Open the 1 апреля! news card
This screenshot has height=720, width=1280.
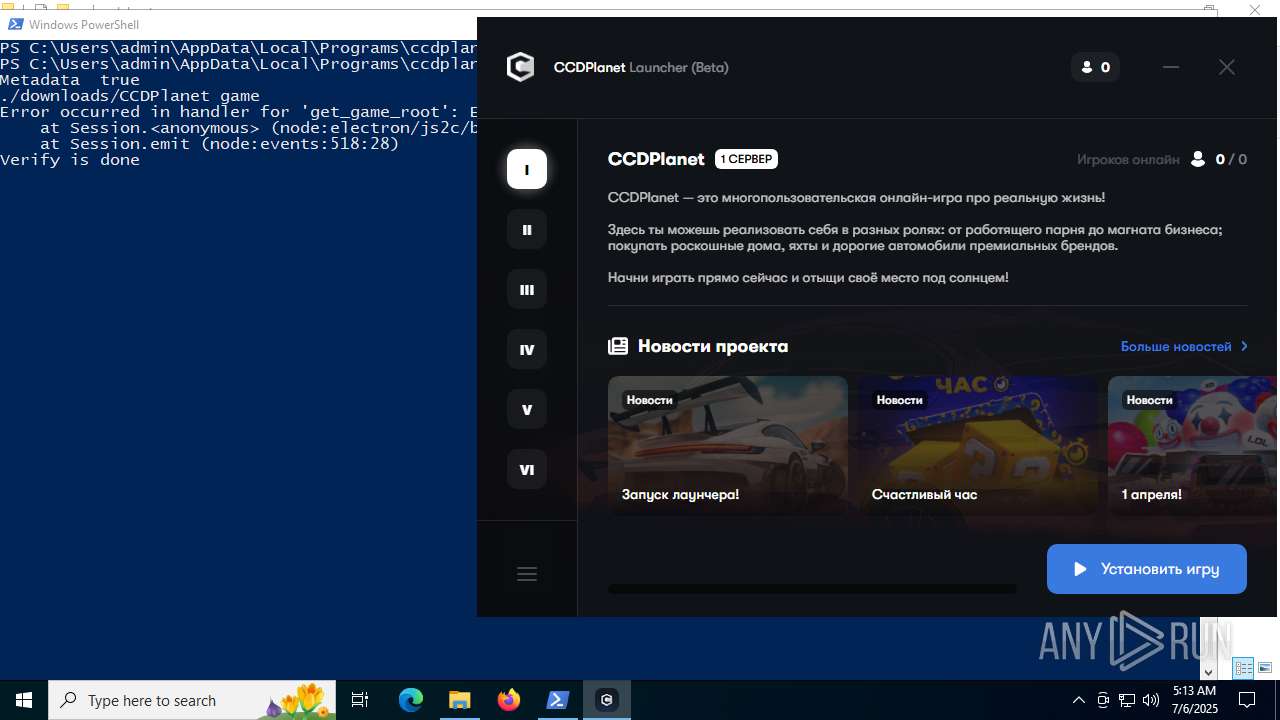tap(1193, 446)
